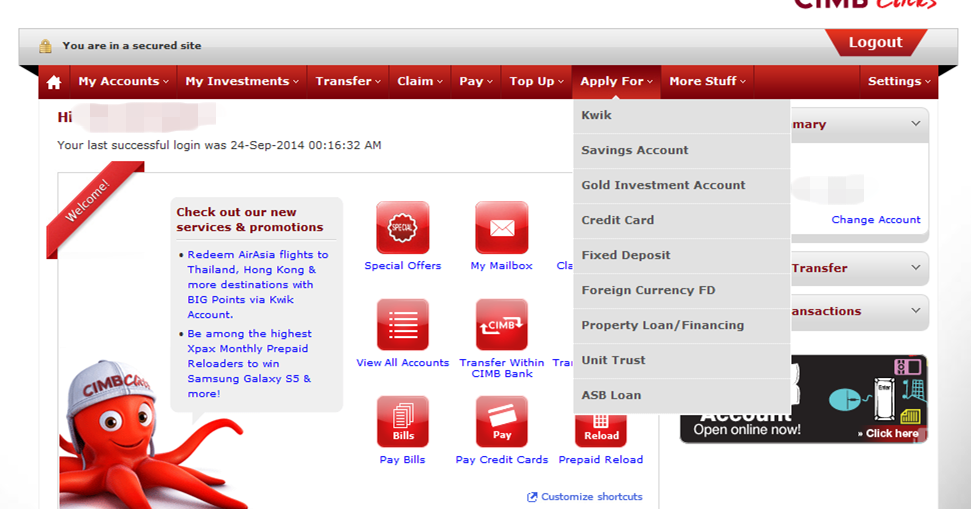This screenshot has width=971, height=509.
Task: Collapse the Apply For menu
Action: pyautogui.click(x=616, y=81)
